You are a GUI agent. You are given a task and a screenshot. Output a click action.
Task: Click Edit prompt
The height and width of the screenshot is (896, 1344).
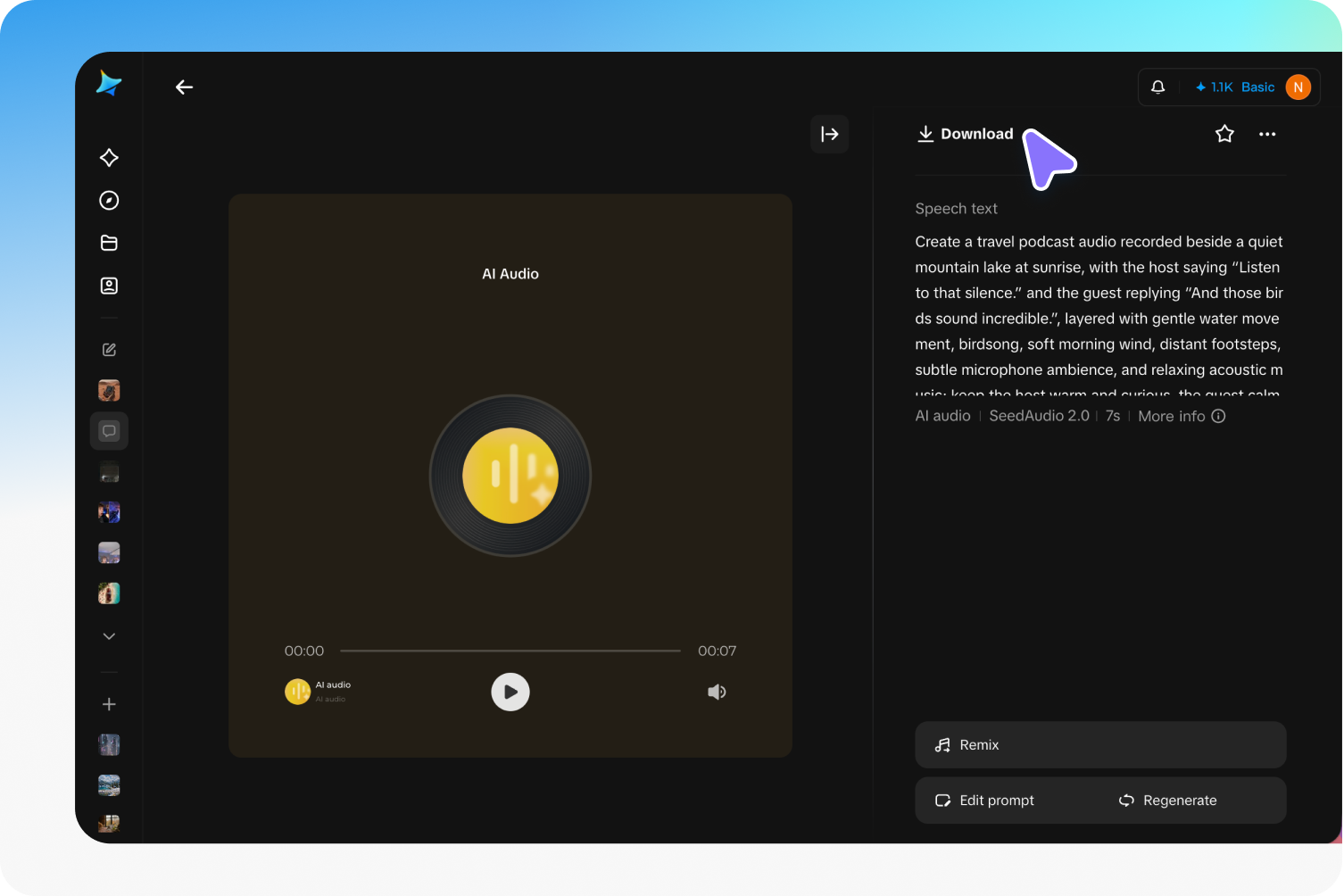(984, 801)
